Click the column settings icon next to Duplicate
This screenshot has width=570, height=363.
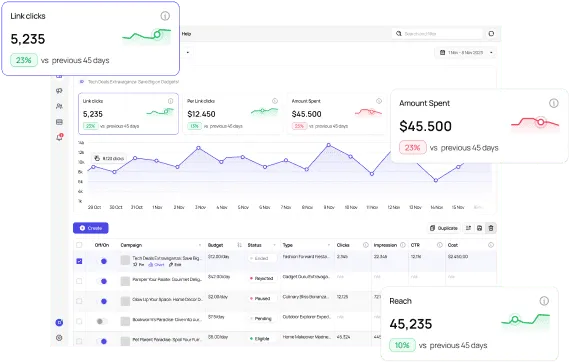pos(468,228)
